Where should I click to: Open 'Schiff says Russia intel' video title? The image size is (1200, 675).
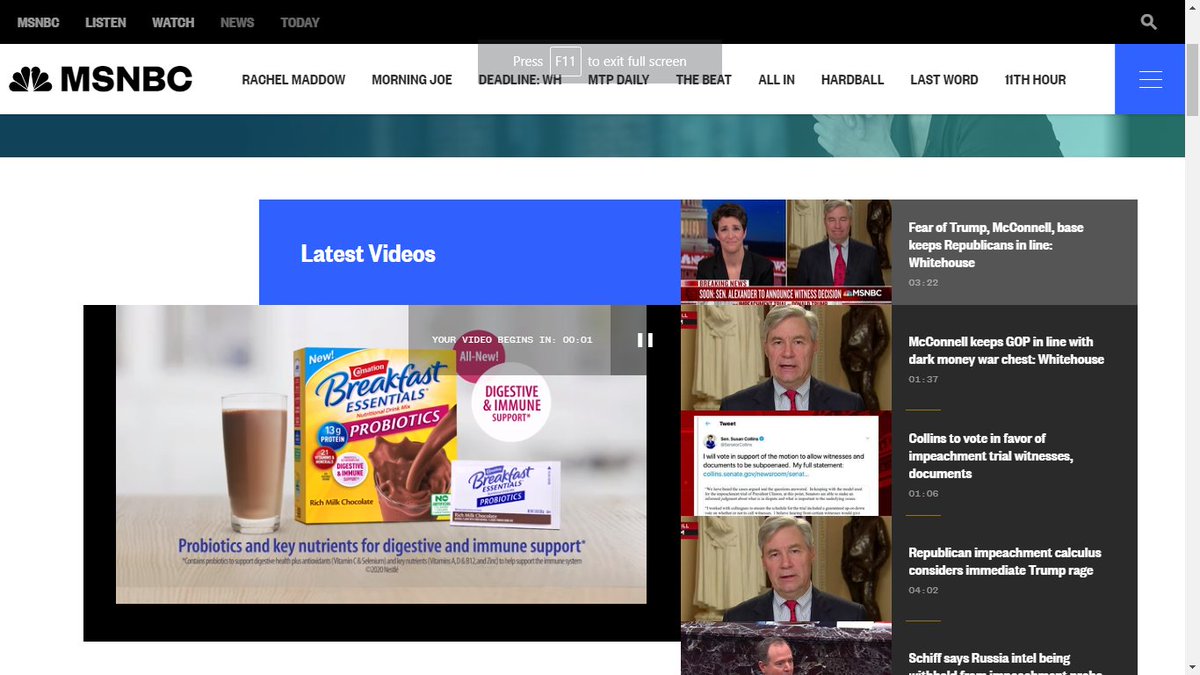pyautogui.click(x=1005, y=665)
